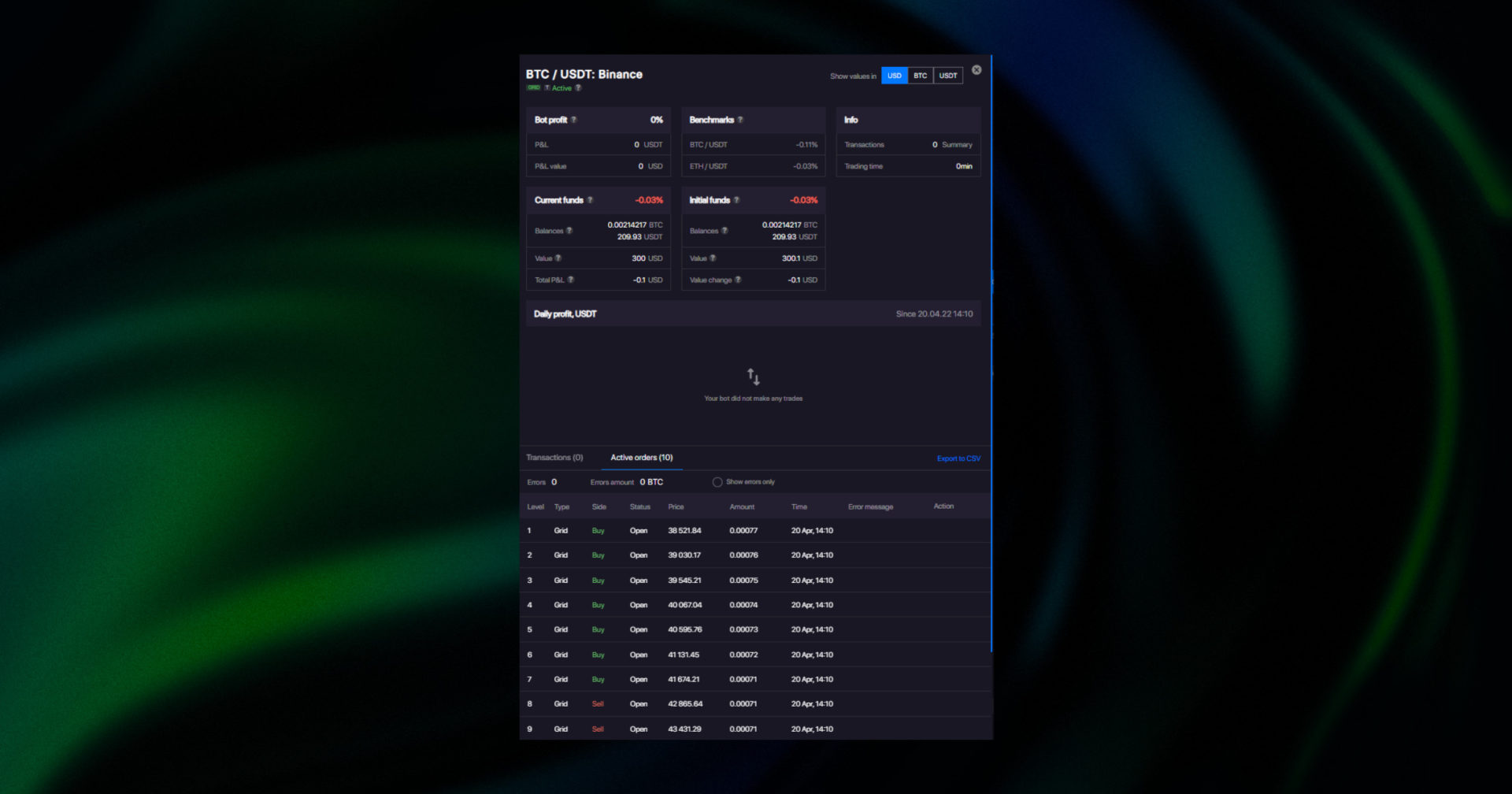This screenshot has height=794, width=1512.
Task: Click the Bot profit help icon
Action: [574, 120]
